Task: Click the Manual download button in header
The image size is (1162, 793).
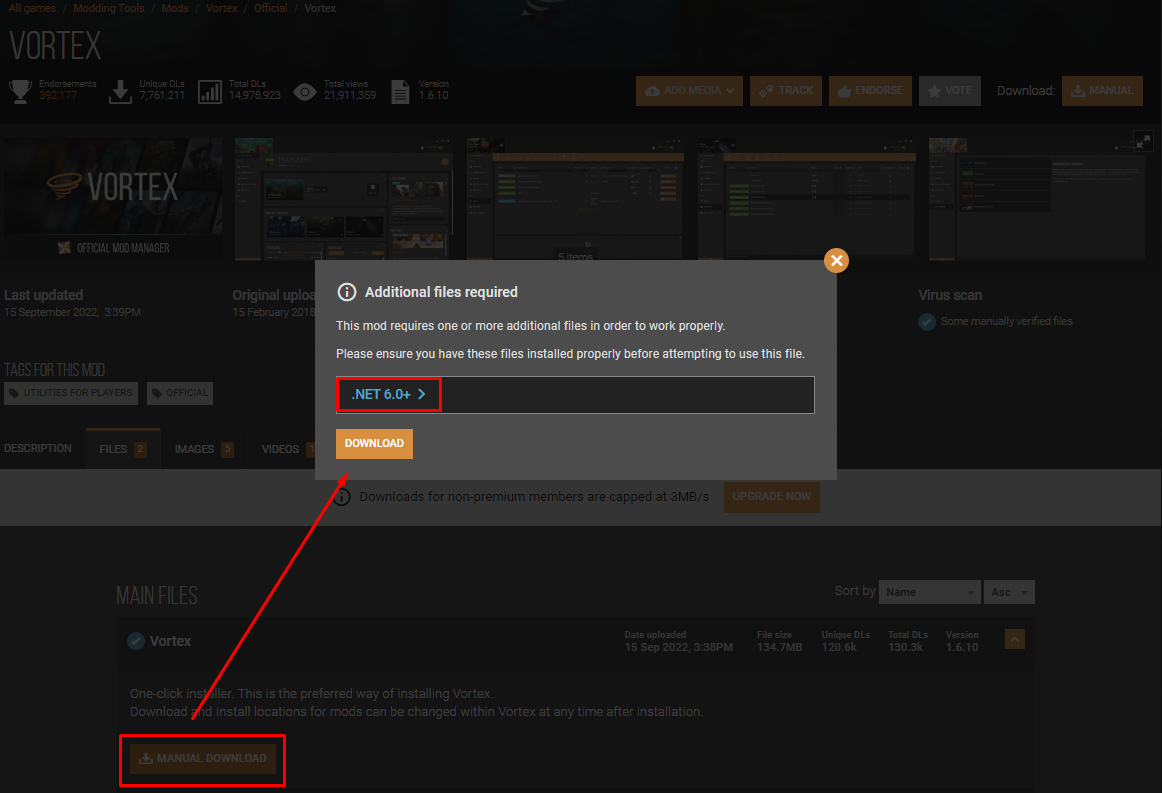Action: pyautogui.click(x=1102, y=90)
